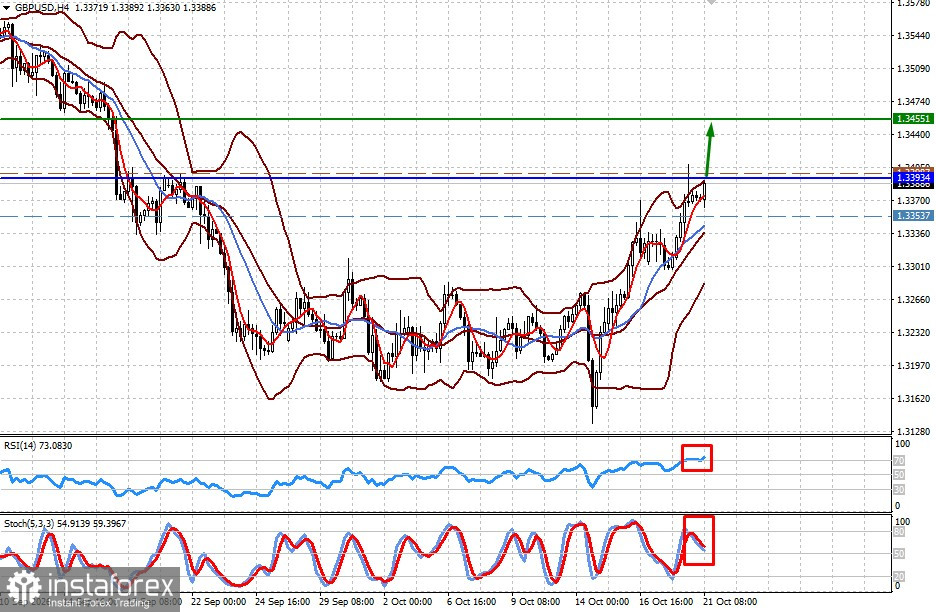Click the GBPUSD,H4 chart title
This screenshot has width=936, height=612.
tap(42, 8)
